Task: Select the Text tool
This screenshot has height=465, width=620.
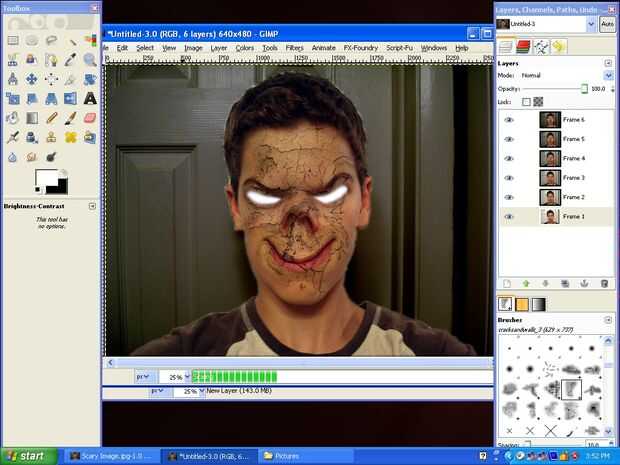Action: [90, 98]
